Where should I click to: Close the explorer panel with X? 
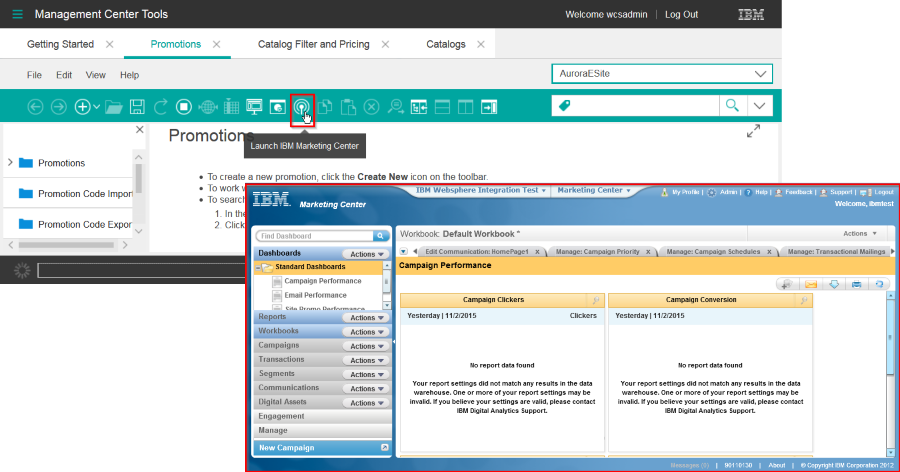(139, 130)
